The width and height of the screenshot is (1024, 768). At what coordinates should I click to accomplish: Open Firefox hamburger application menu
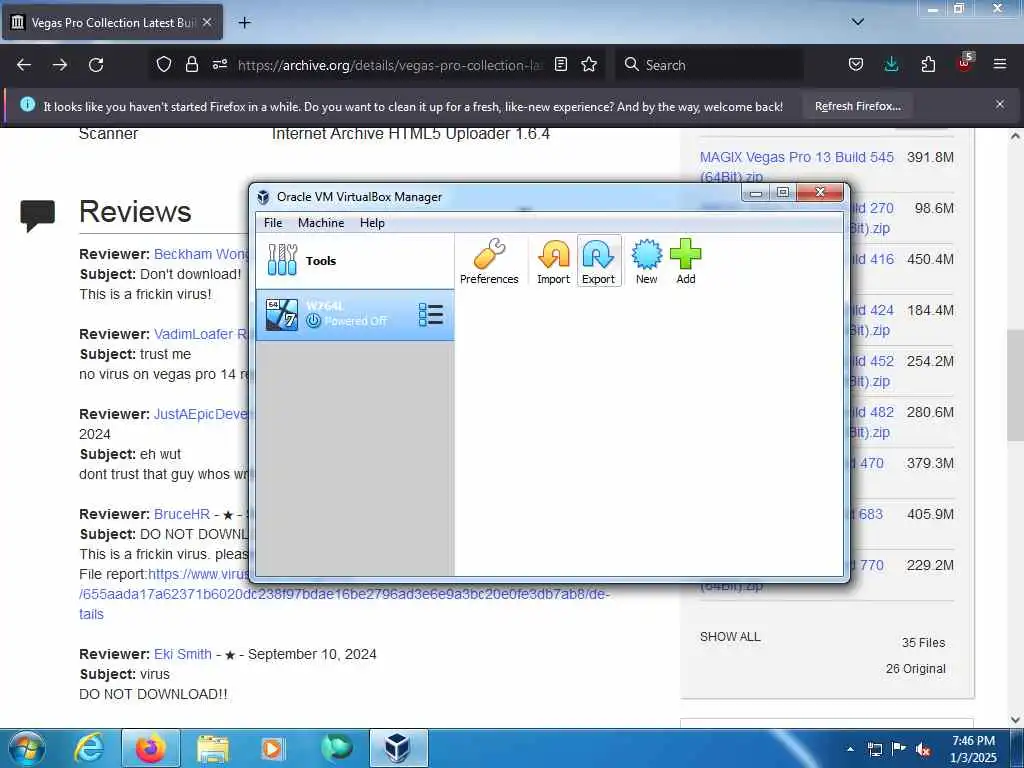[1000, 65]
